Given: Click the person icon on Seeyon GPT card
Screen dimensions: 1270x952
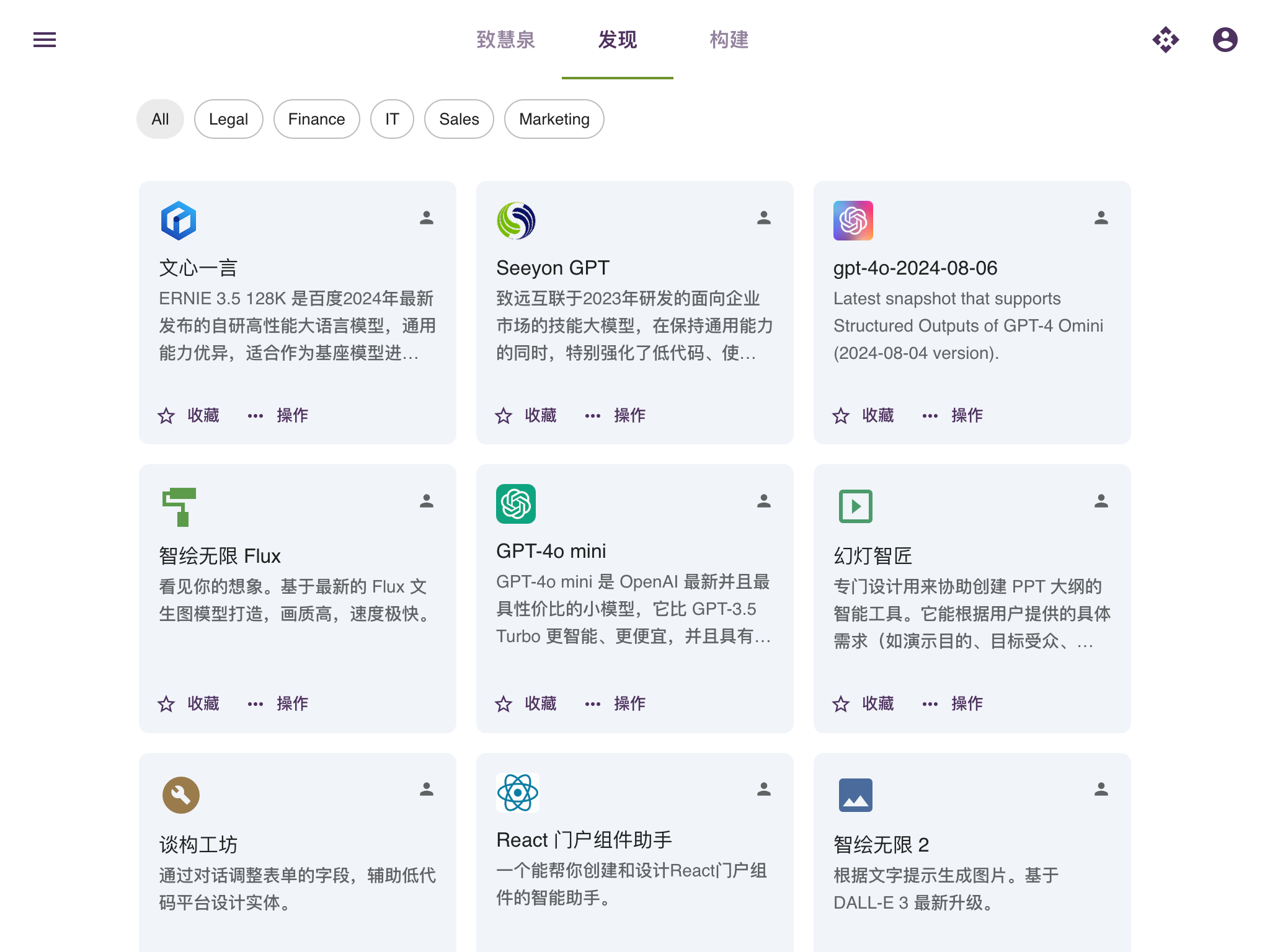Looking at the screenshot, I should point(764,218).
